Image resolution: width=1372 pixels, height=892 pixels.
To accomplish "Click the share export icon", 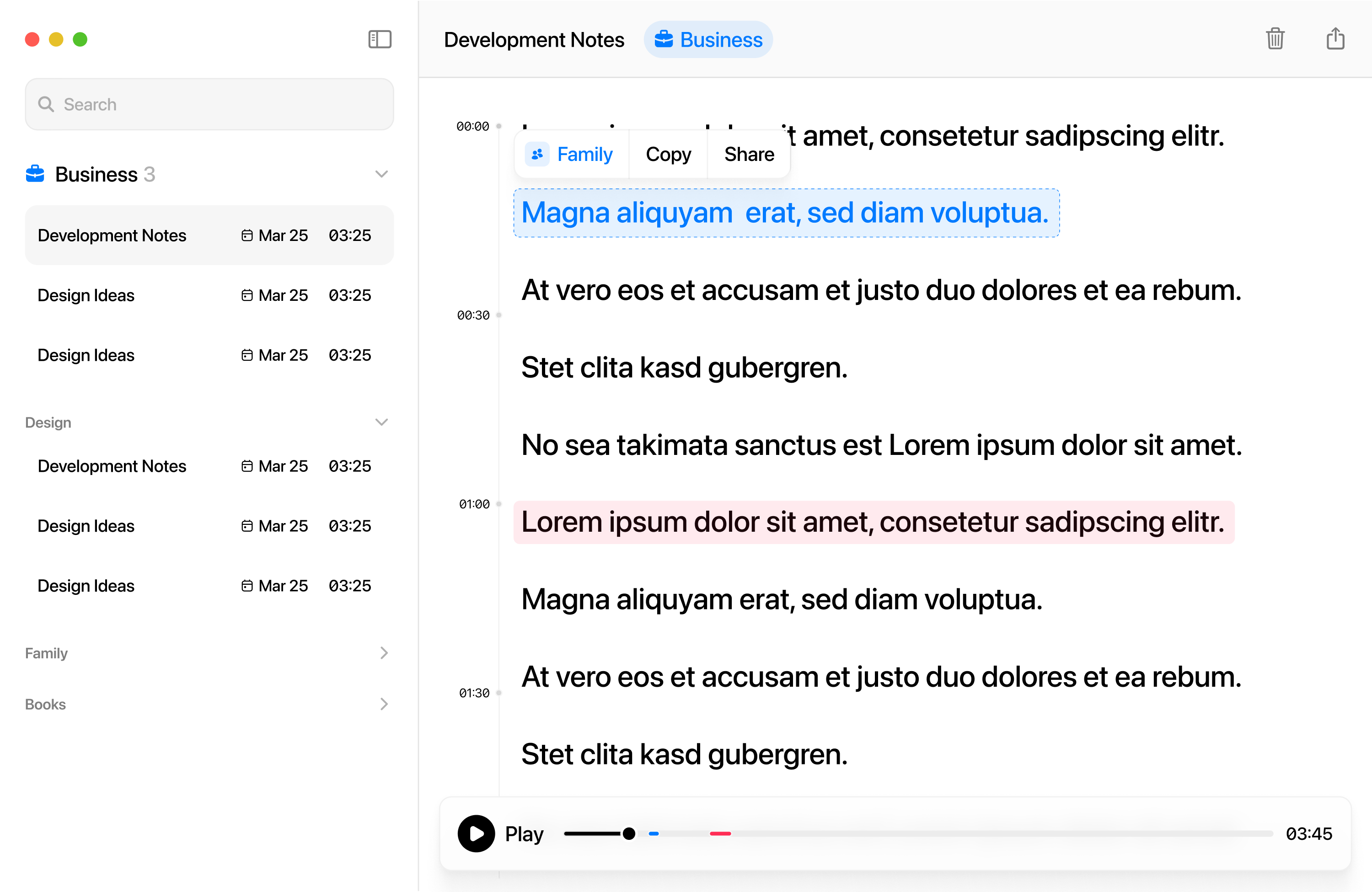I will [1335, 39].
